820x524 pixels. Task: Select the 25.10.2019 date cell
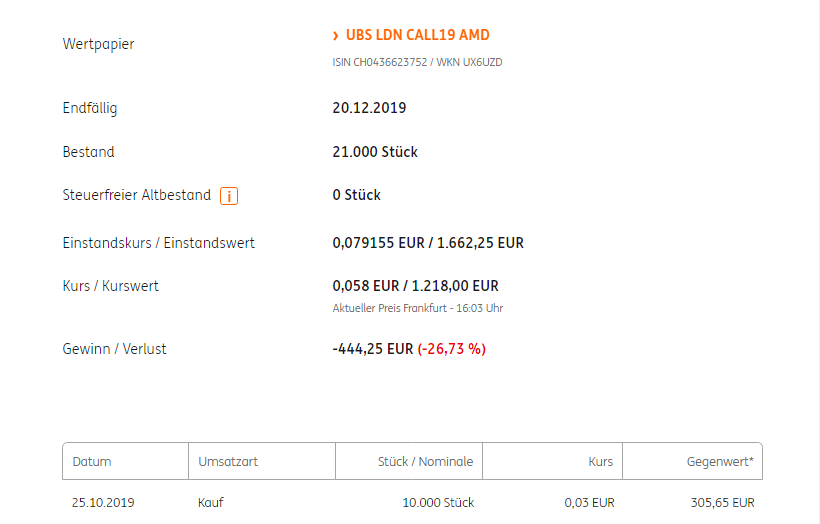[x=103, y=502]
